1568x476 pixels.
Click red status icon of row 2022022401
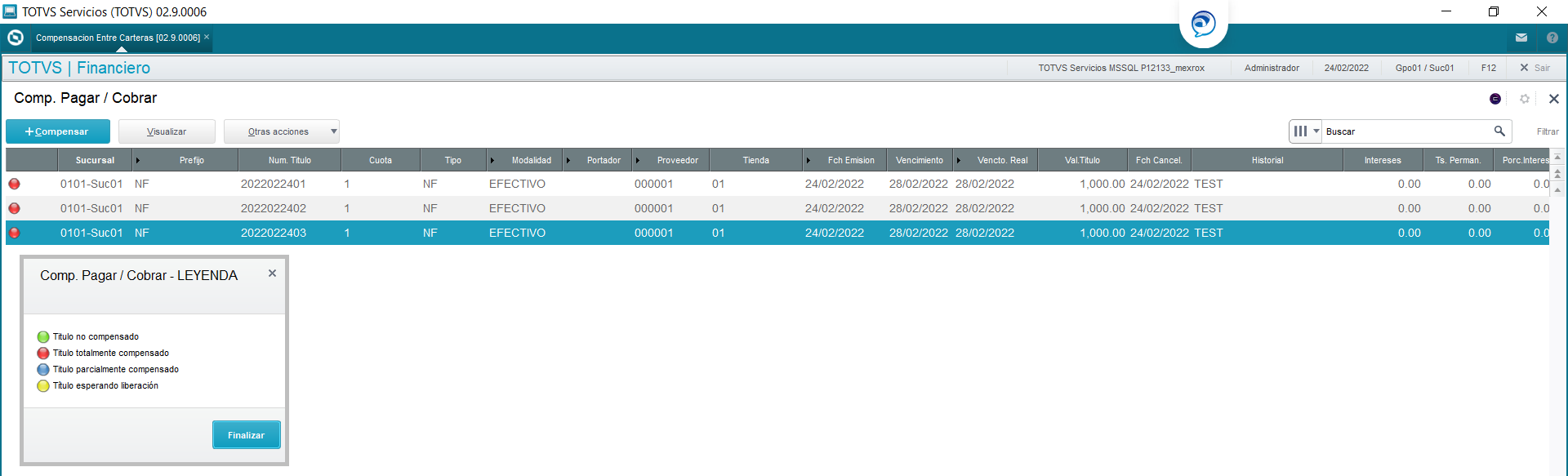[14, 184]
